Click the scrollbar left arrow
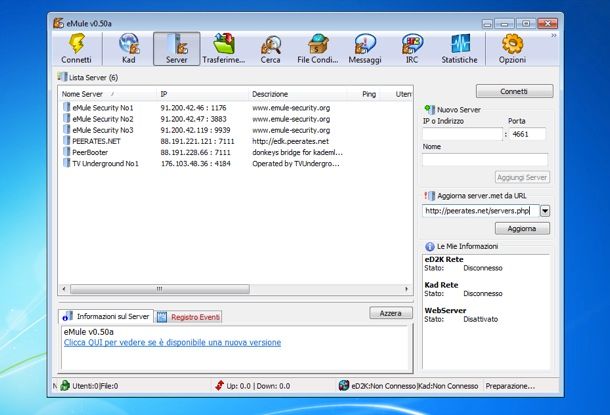 [x=64, y=289]
